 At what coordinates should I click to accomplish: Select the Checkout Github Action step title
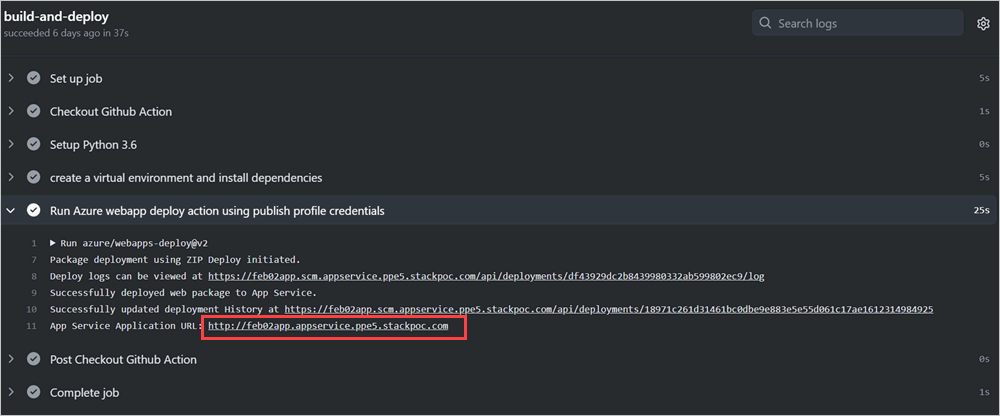click(111, 112)
